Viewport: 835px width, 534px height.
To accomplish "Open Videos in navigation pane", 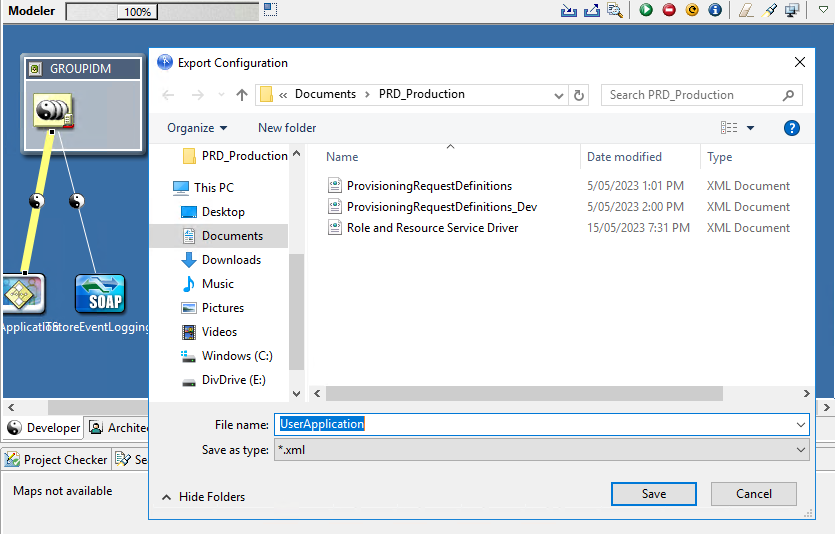I will (x=209, y=332).
